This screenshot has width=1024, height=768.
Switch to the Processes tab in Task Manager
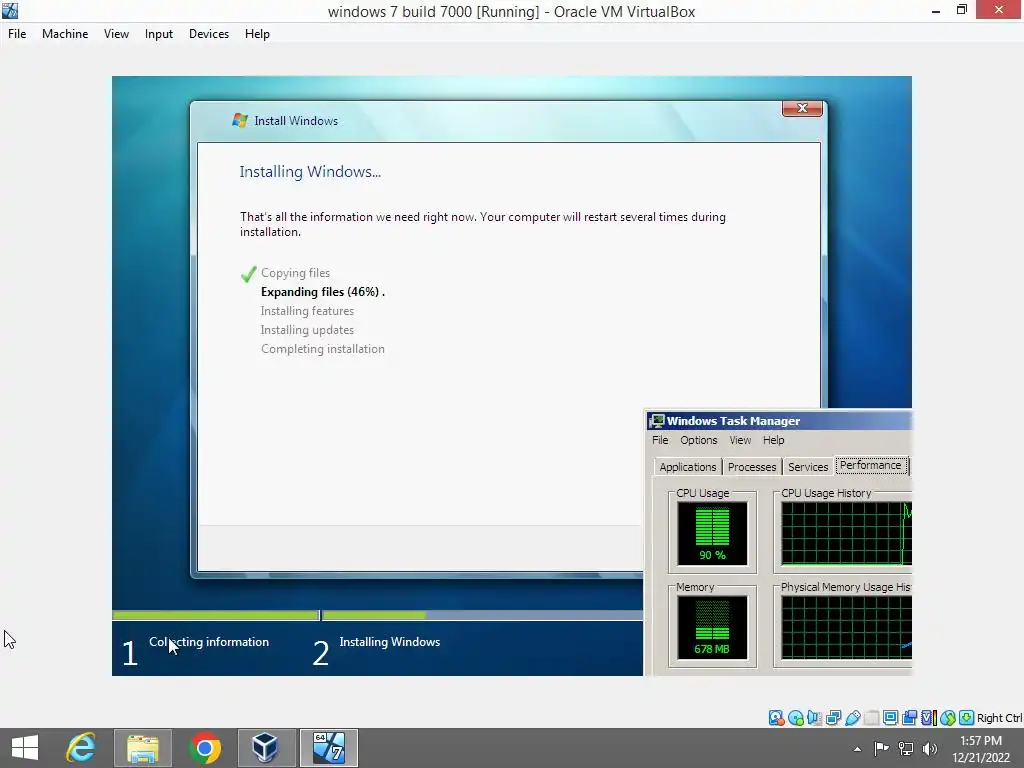coord(752,467)
